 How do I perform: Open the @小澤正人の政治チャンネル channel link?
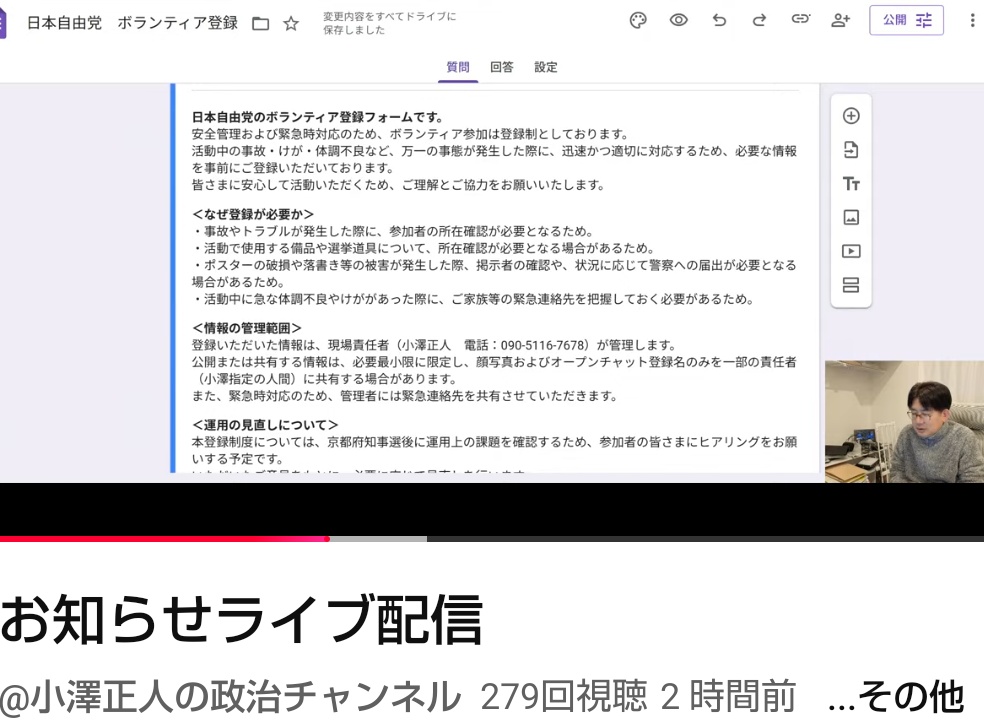(231, 696)
